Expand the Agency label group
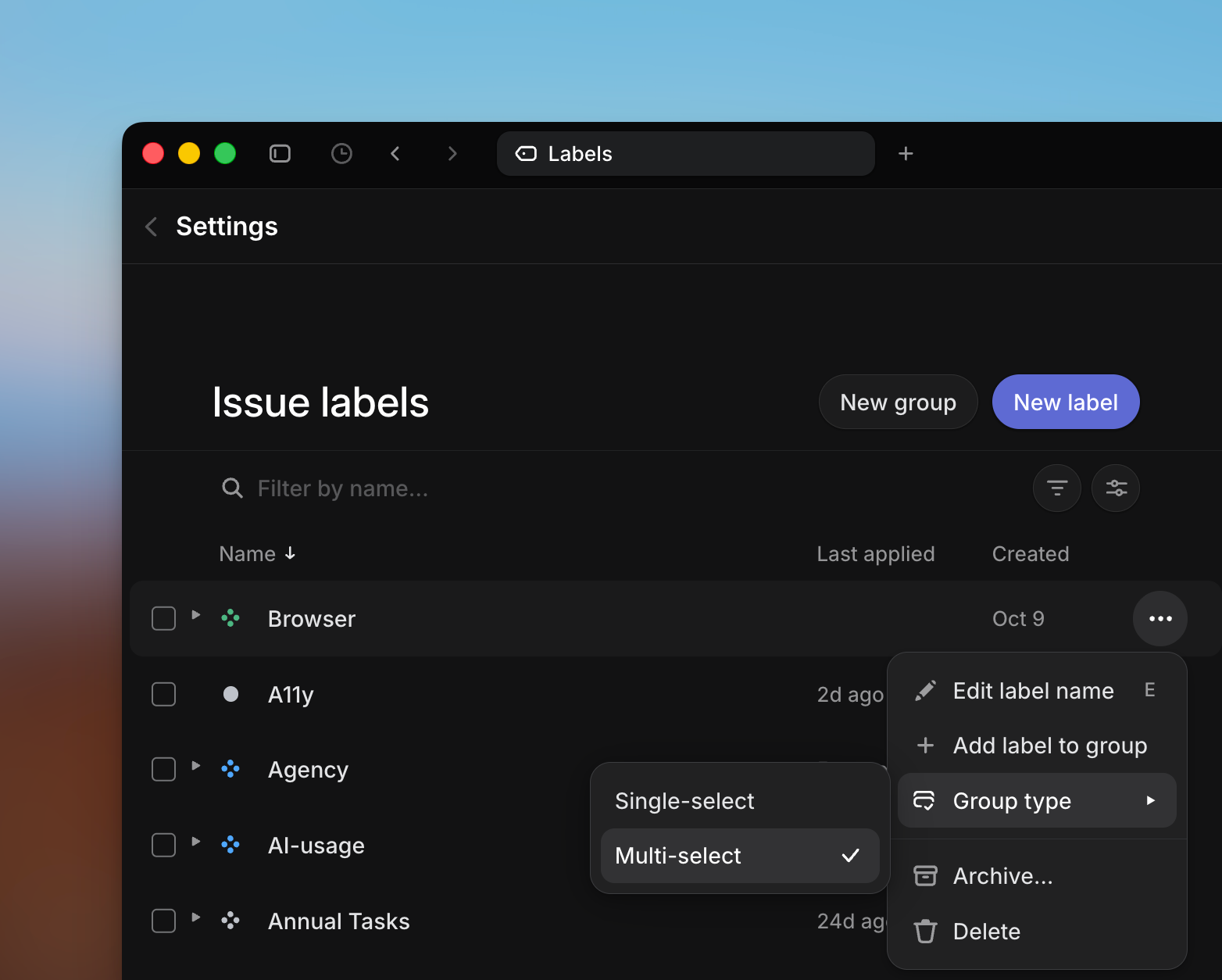Screen dimensions: 1222x980 click(x=196, y=766)
